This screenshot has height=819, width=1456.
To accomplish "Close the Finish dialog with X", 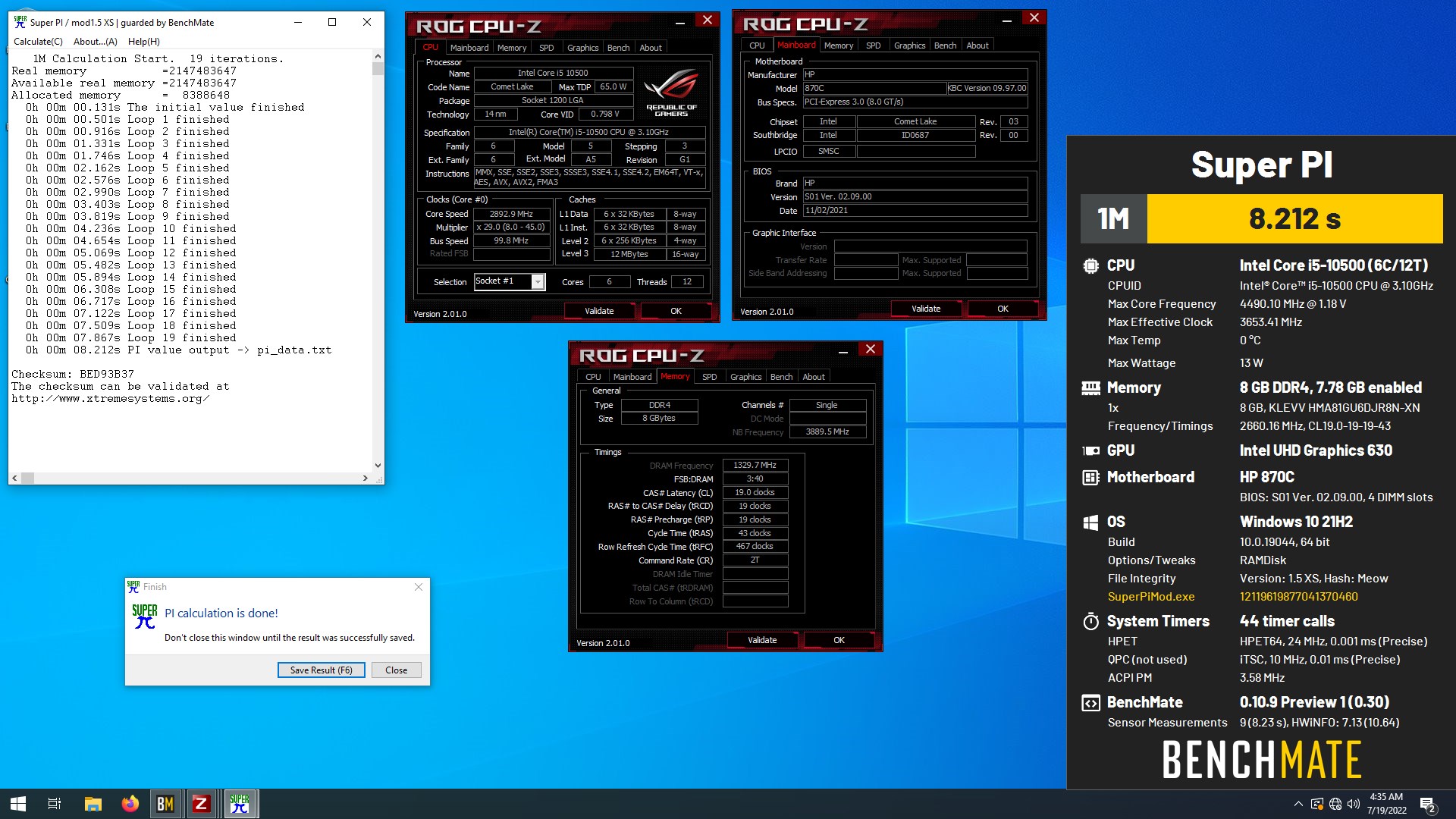I will (x=419, y=587).
